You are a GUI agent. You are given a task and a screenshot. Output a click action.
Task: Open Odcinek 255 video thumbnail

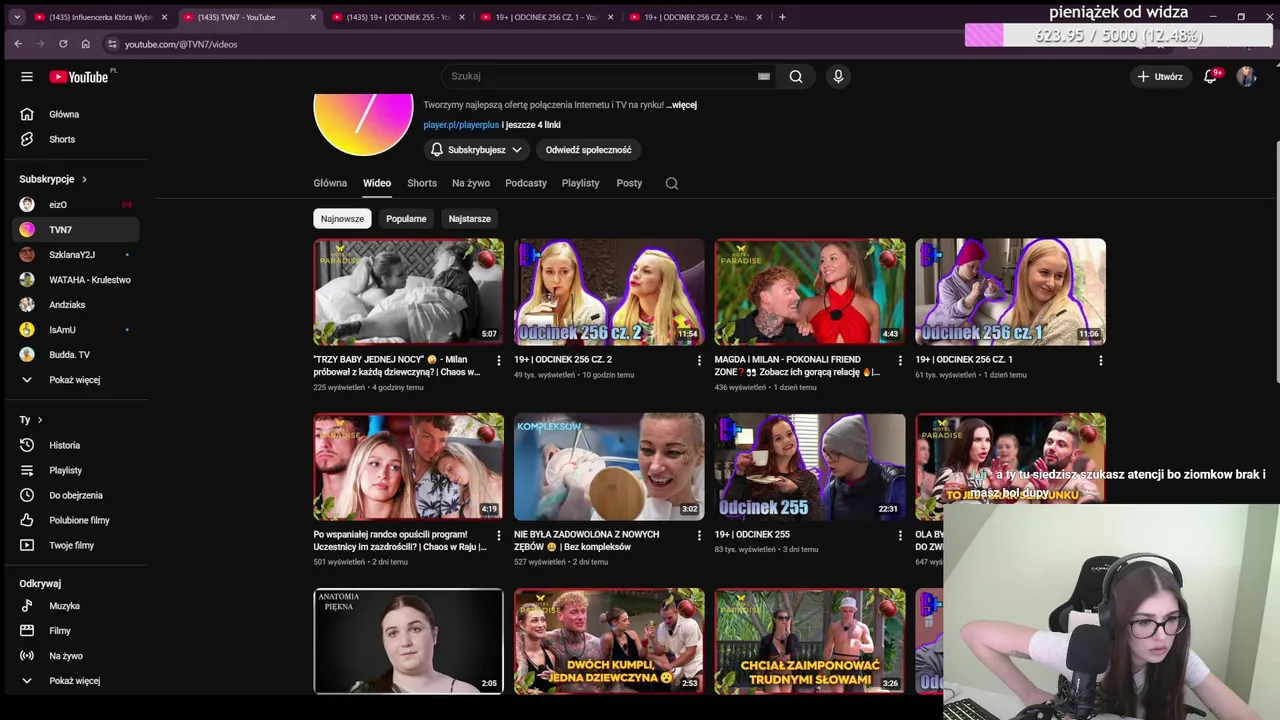(810, 467)
